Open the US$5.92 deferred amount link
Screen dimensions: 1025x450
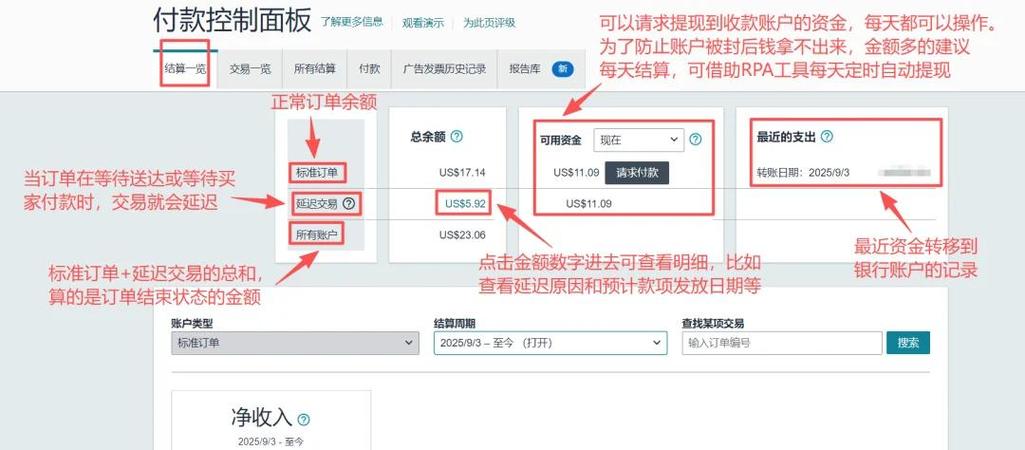coord(465,203)
